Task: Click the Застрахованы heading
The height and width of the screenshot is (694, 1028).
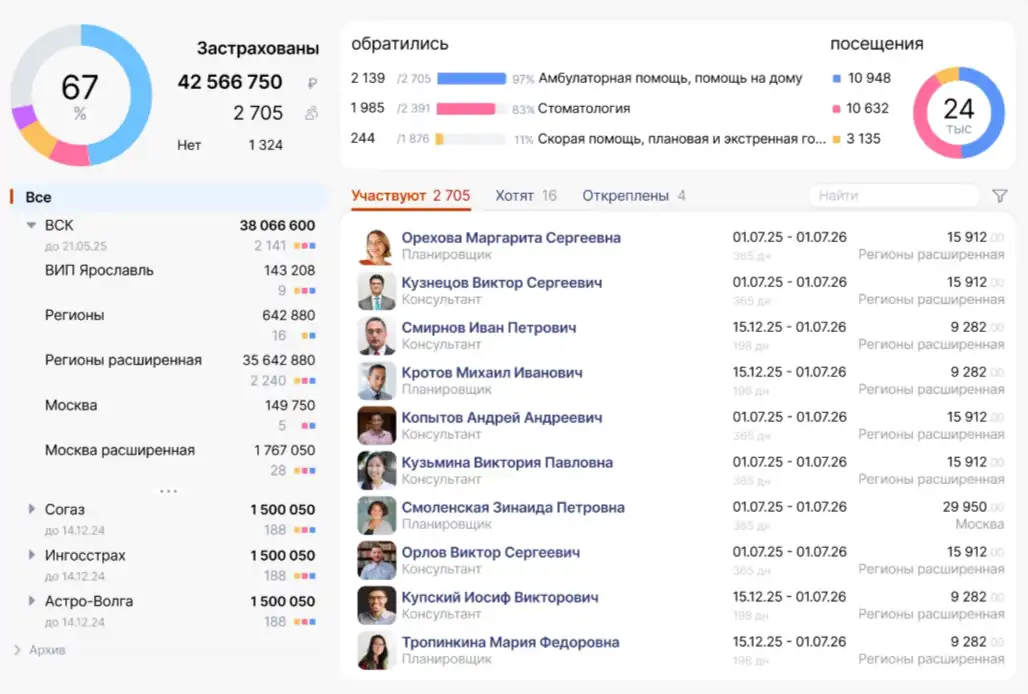Action: tap(258, 48)
